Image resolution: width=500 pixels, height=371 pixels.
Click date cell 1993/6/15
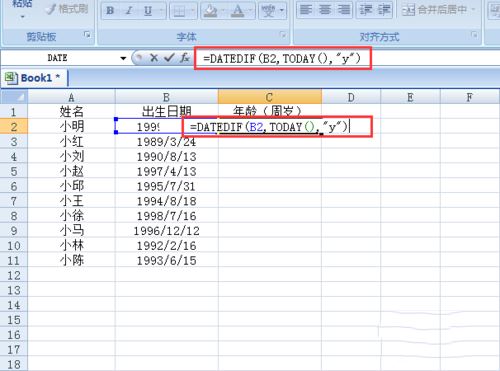tap(166, 260)
